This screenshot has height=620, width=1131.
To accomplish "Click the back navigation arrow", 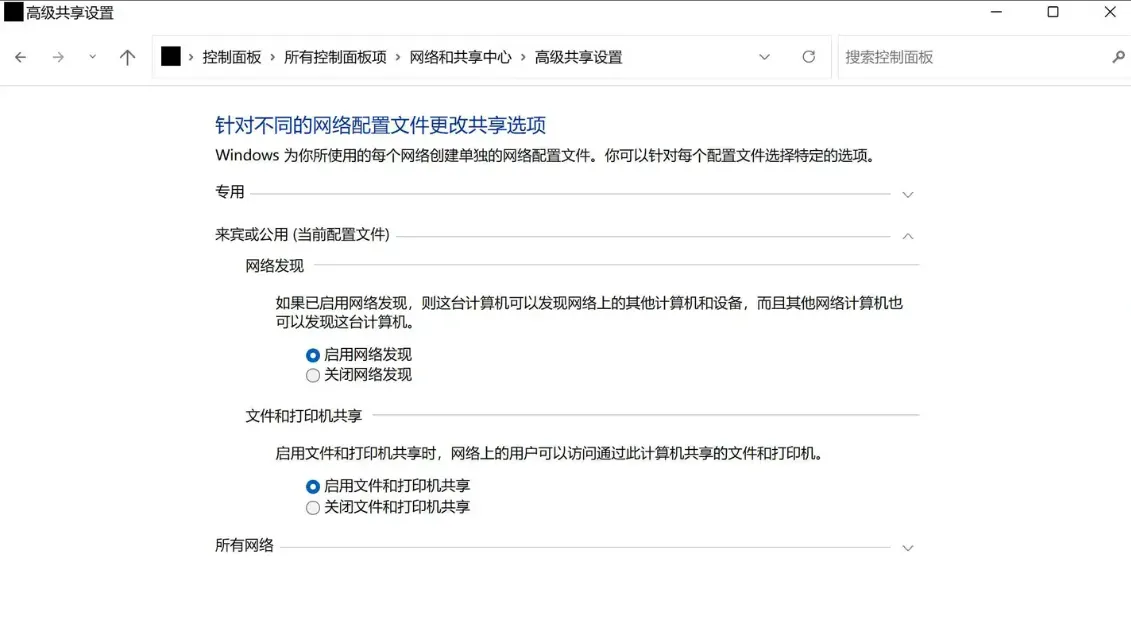I will click(x=20, y=57).
